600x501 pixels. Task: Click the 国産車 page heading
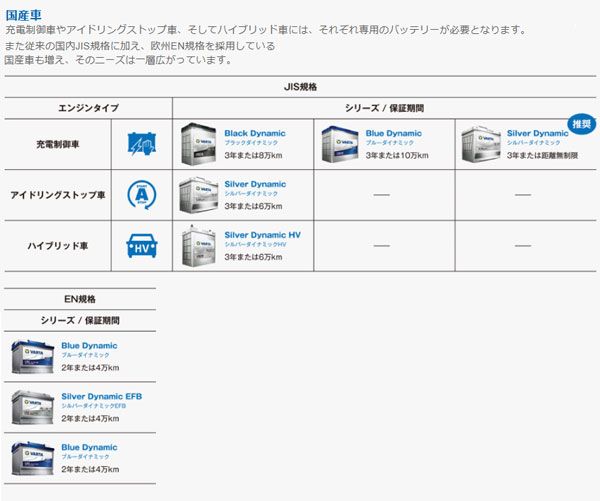tap(23, 15)
